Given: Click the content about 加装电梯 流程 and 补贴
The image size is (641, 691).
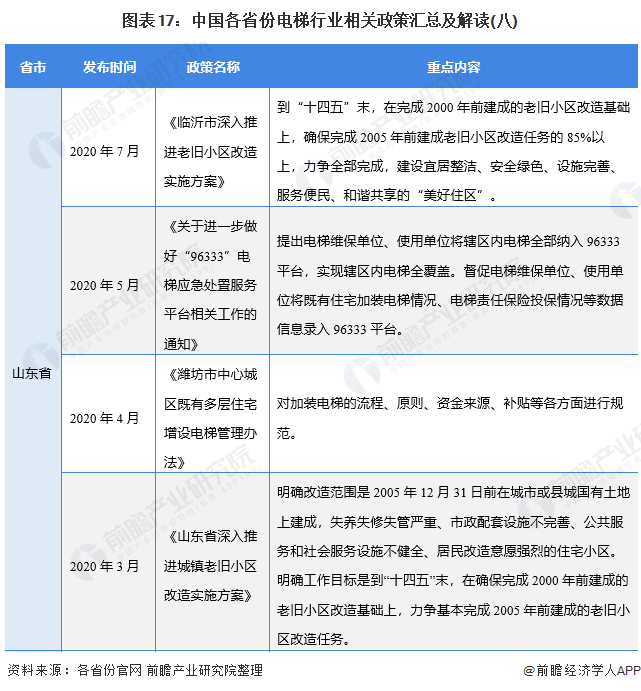Looking at the screenshot, I should (x=454, y=417).
